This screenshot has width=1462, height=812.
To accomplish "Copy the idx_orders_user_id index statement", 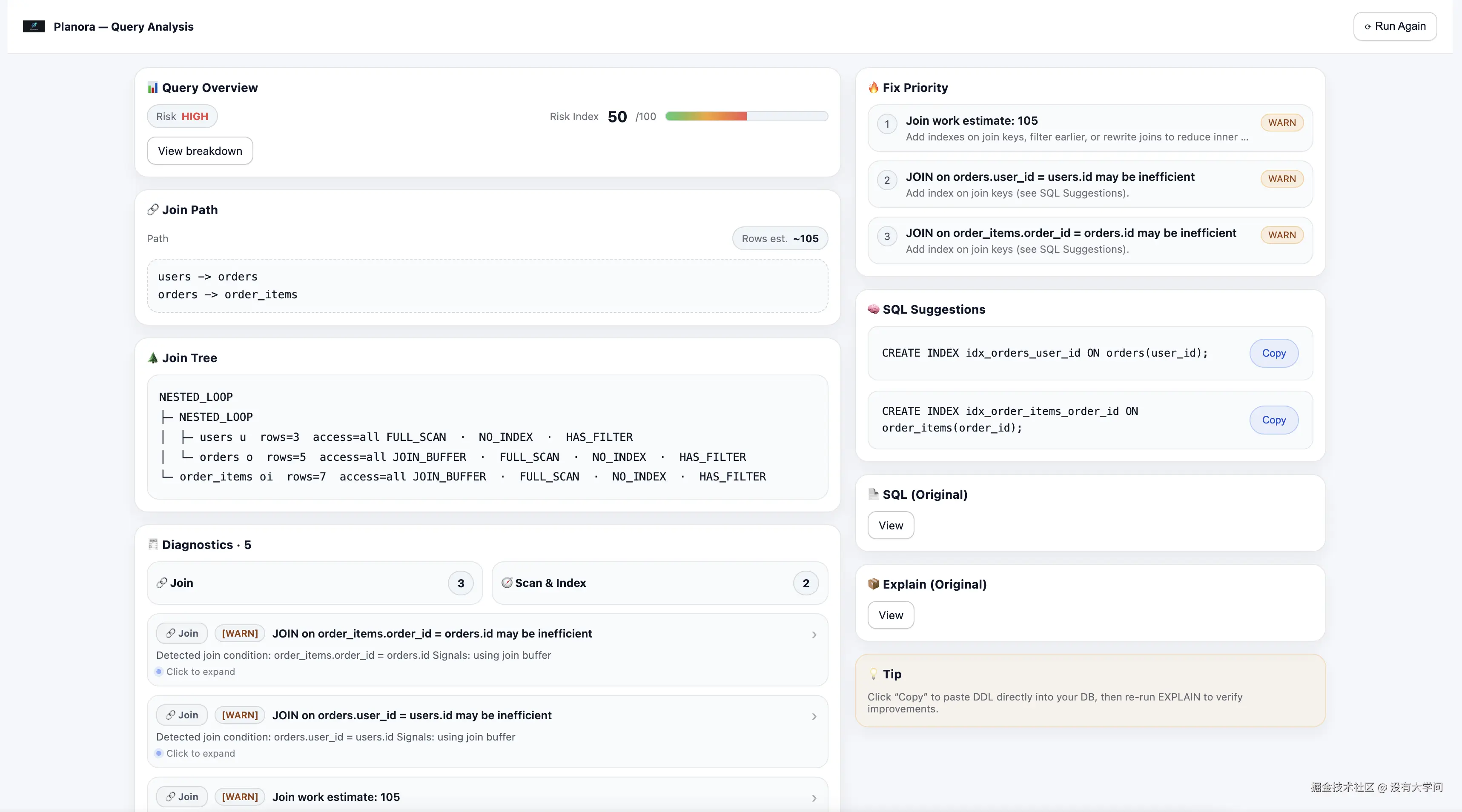I will pyautogui.click(x=1273, y=354).
